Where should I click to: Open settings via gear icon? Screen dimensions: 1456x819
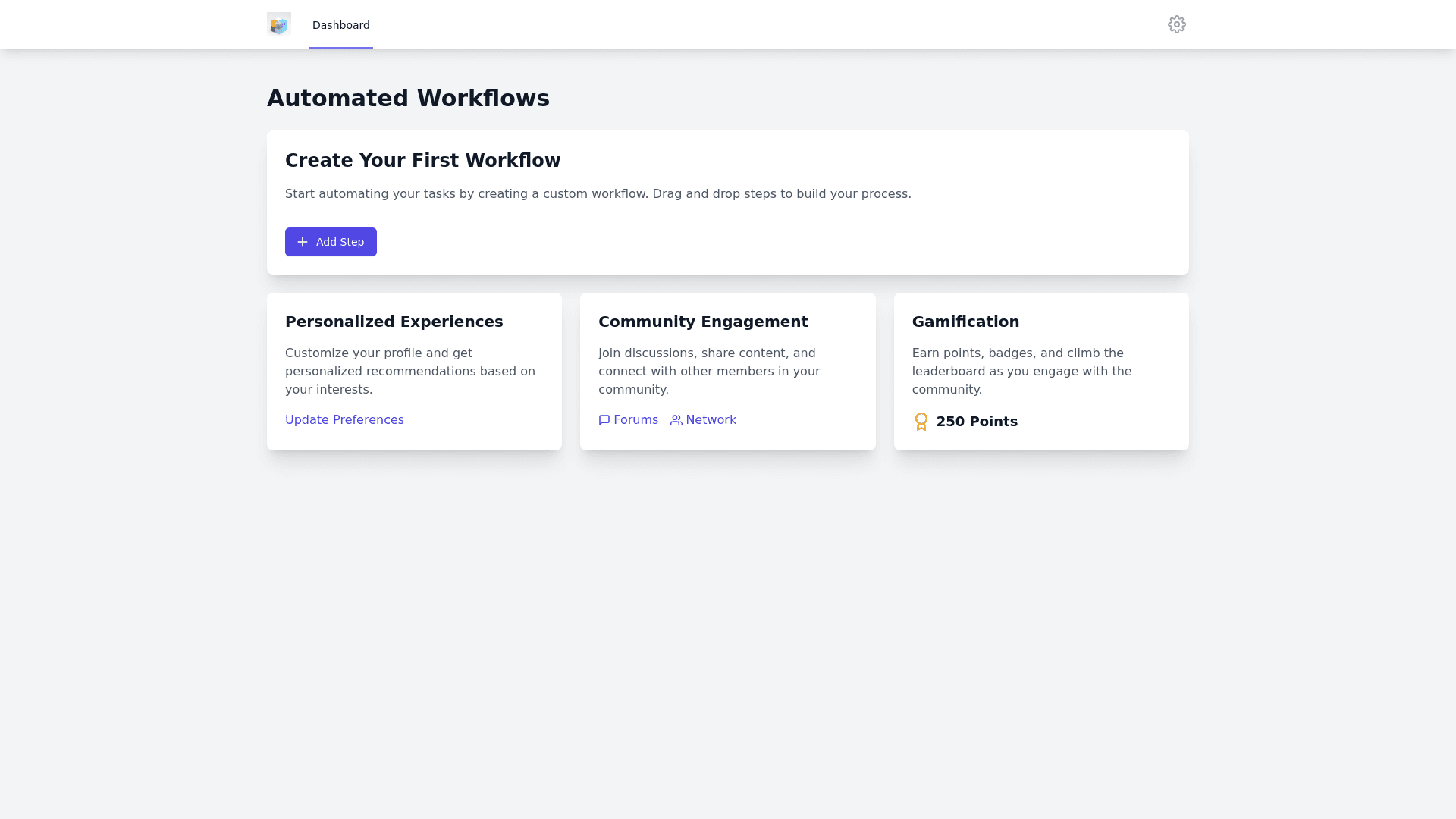(1176, 24)
